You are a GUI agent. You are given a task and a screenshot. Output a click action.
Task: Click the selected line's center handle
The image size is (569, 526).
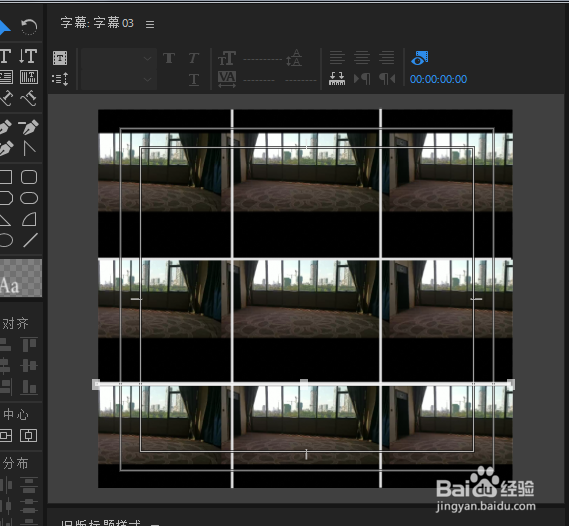(304, 383)
